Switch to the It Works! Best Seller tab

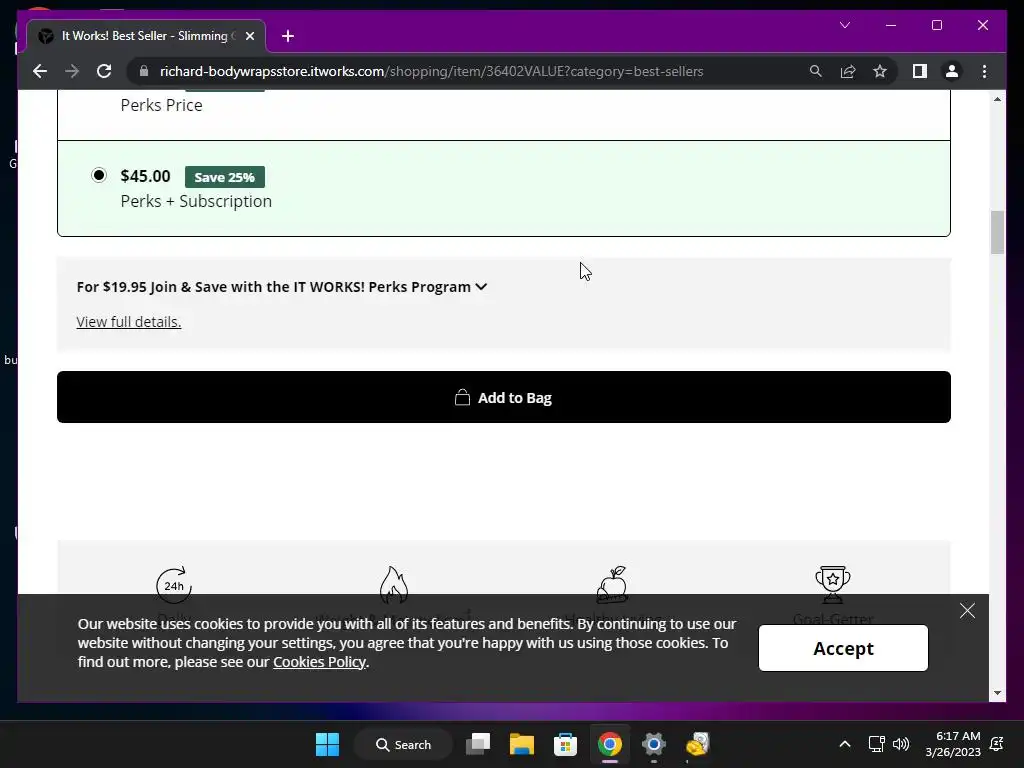coord(146,36)
